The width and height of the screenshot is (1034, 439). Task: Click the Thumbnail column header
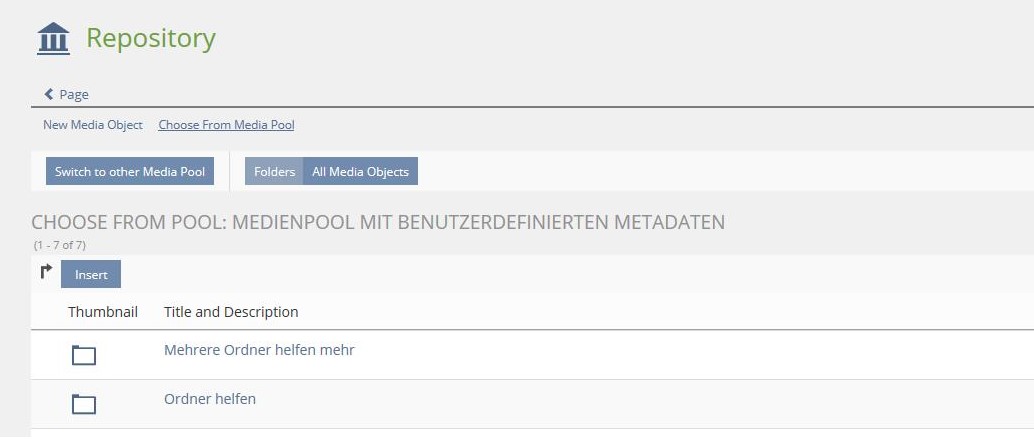point(103,312)
